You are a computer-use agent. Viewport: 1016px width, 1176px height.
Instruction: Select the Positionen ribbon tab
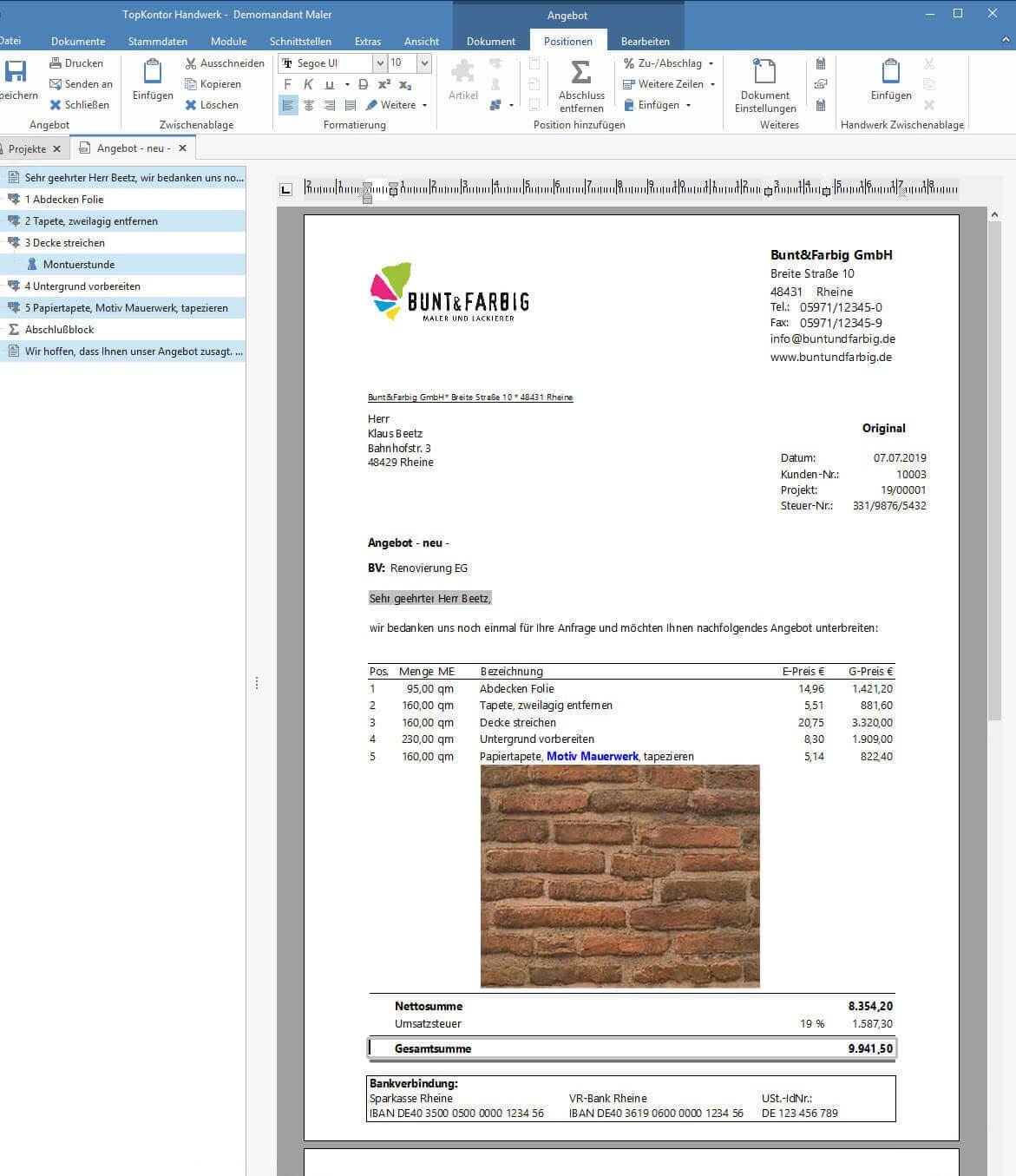(568, 41)
